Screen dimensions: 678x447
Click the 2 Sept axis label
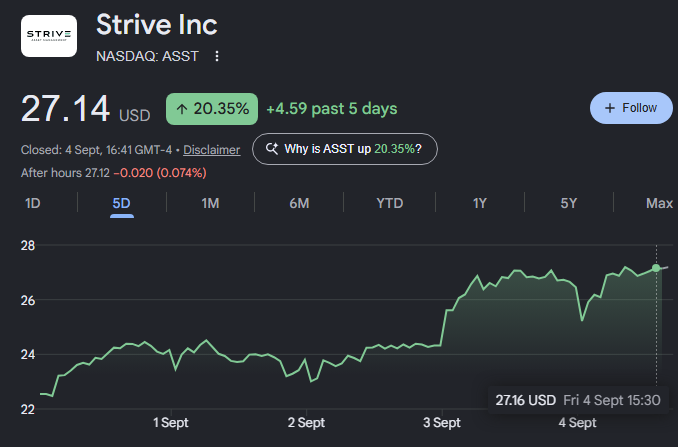pos(306,422)
